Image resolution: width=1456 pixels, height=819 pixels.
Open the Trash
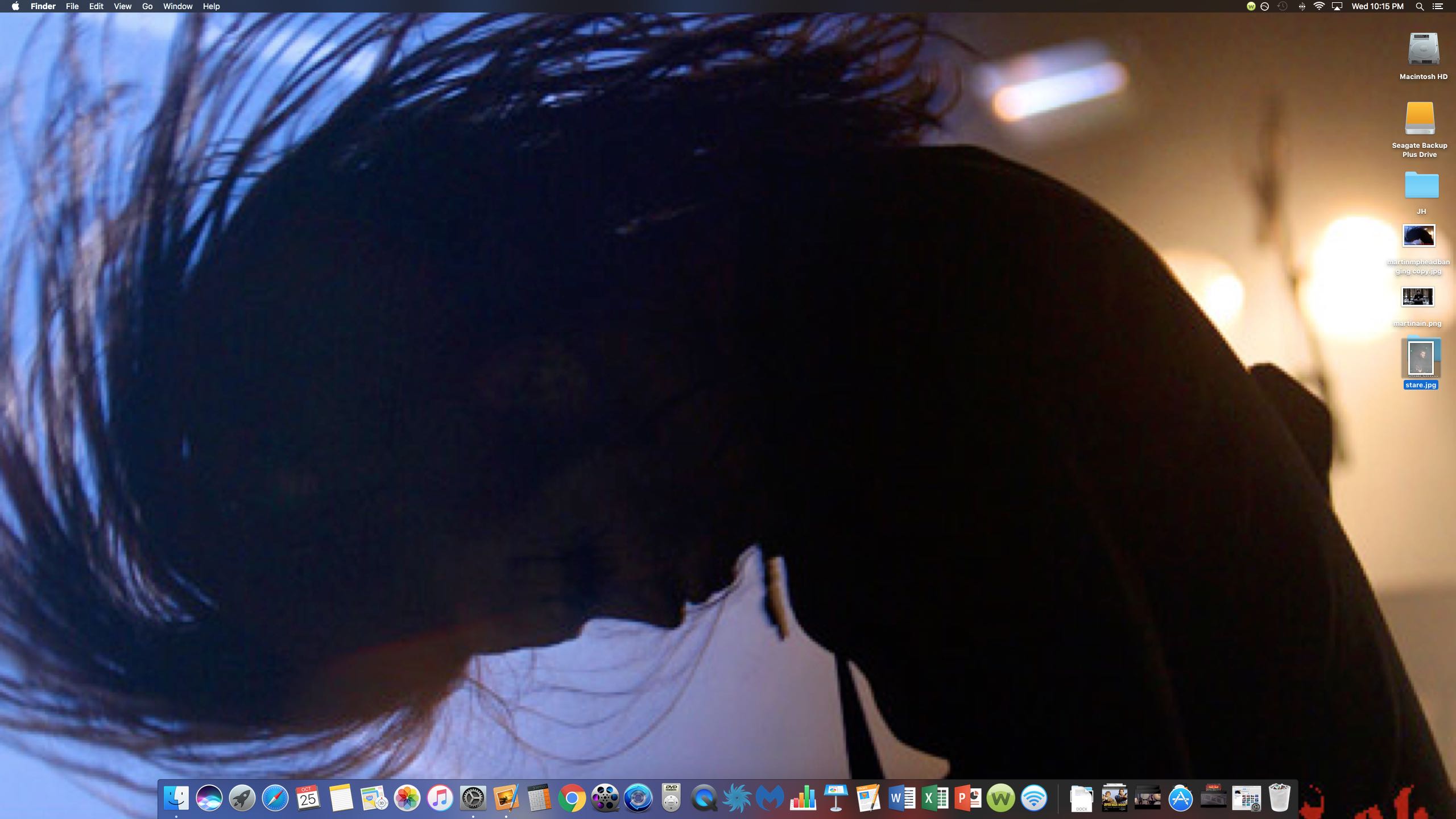coord(1279,799)
